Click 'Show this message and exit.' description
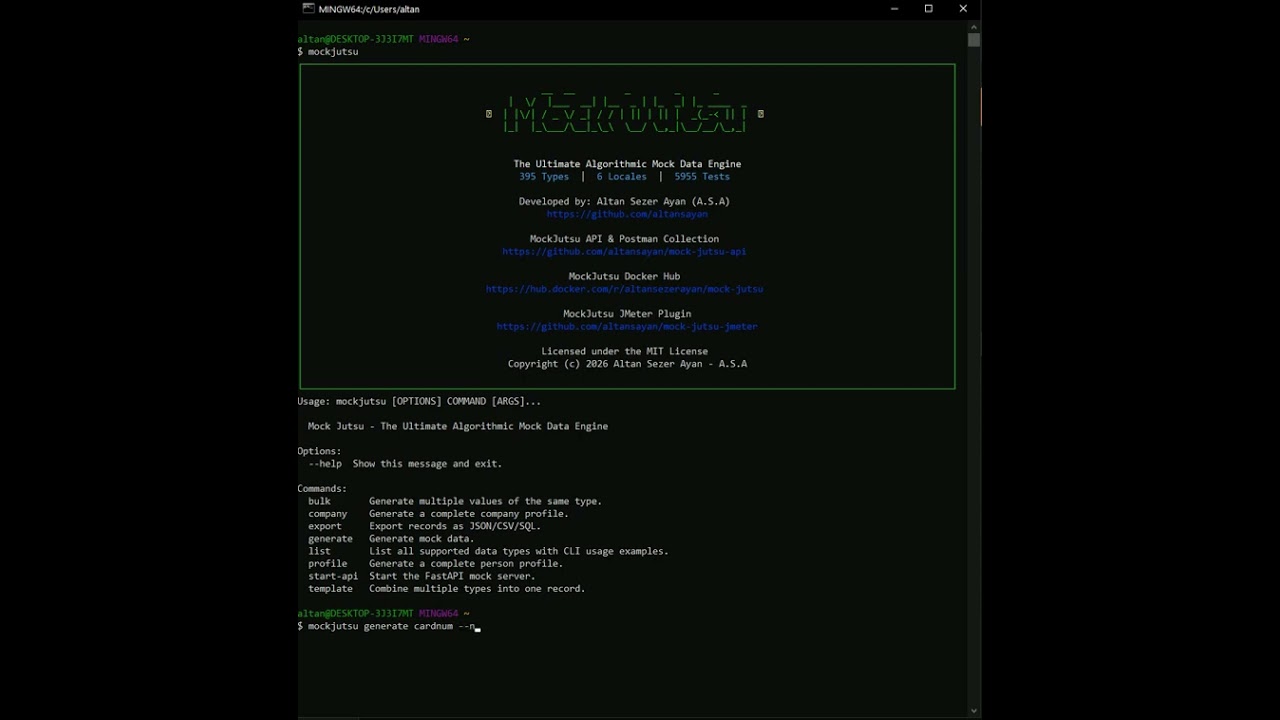Screen dimensions: 1280x720 pyautogui.click(x=427, y=464)
